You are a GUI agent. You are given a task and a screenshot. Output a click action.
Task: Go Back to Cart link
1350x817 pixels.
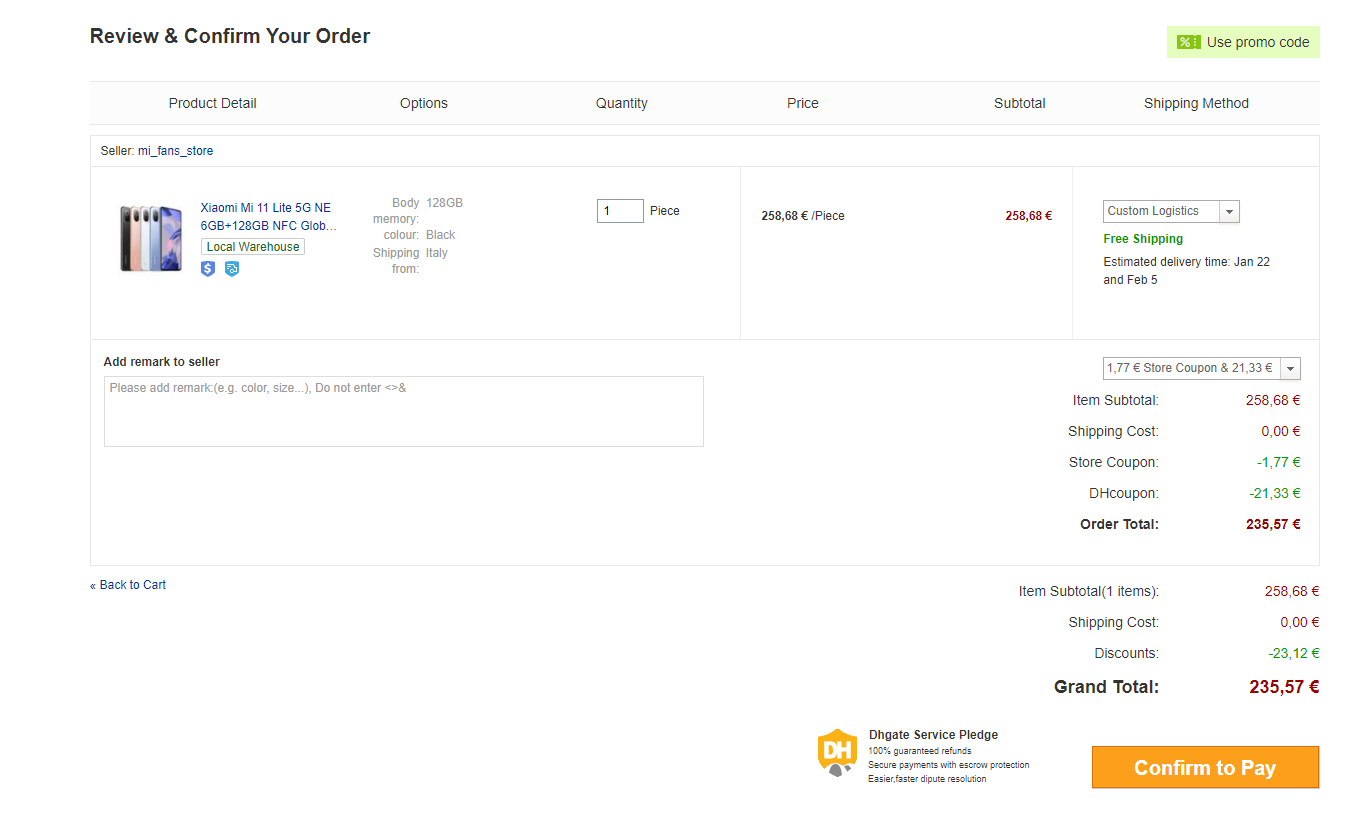128,585
